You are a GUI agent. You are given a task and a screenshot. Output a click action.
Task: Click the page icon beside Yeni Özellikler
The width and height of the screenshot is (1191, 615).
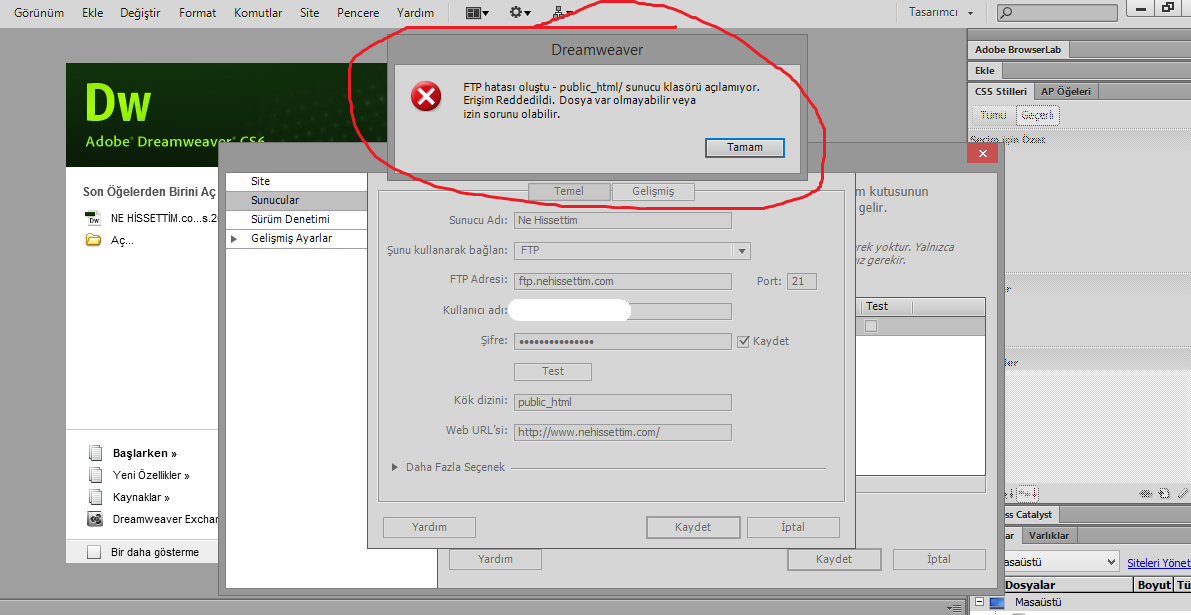click(x=96, y=475)
